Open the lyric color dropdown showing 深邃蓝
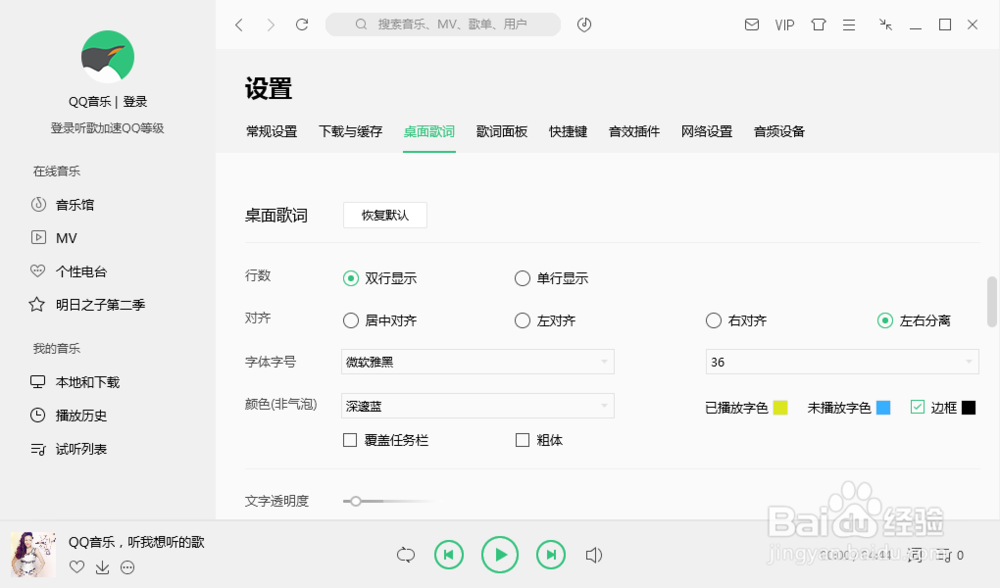Viewport: 1000px width, 588px height. (x=475, y=405)
